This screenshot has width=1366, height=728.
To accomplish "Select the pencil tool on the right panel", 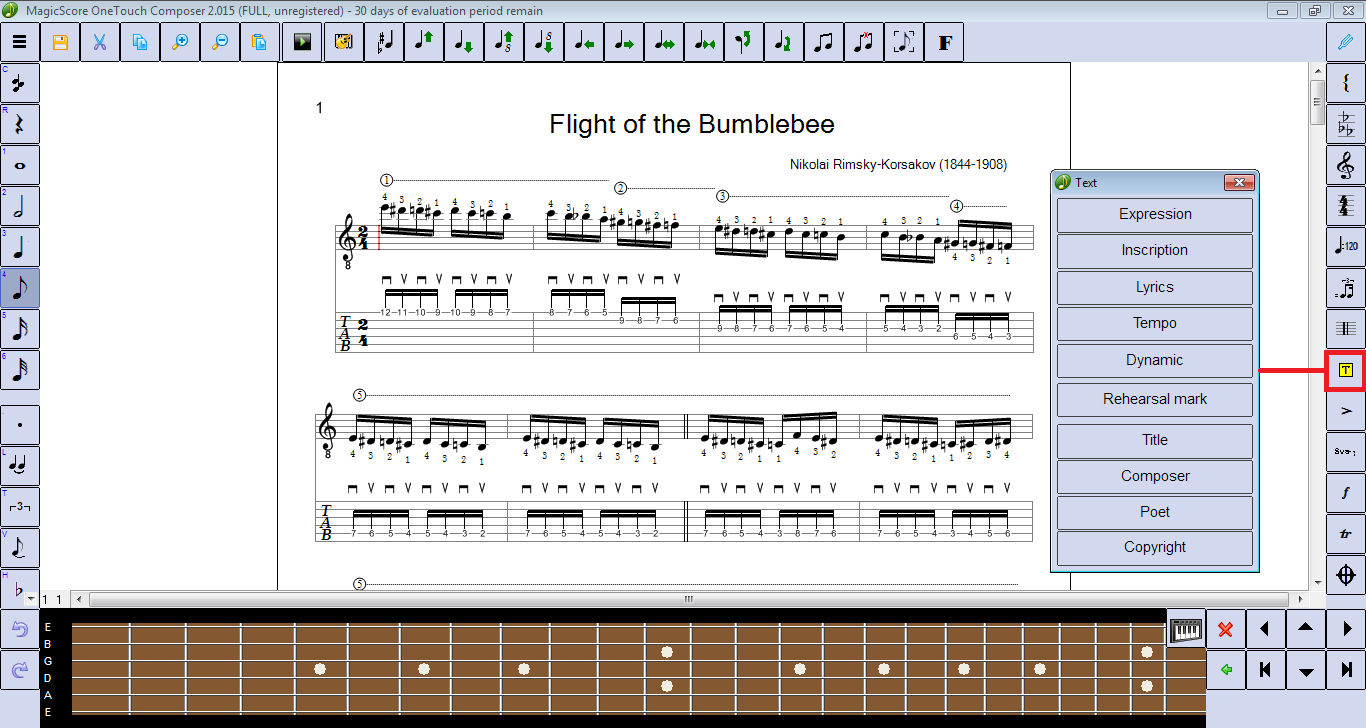I will [1346, 42].
